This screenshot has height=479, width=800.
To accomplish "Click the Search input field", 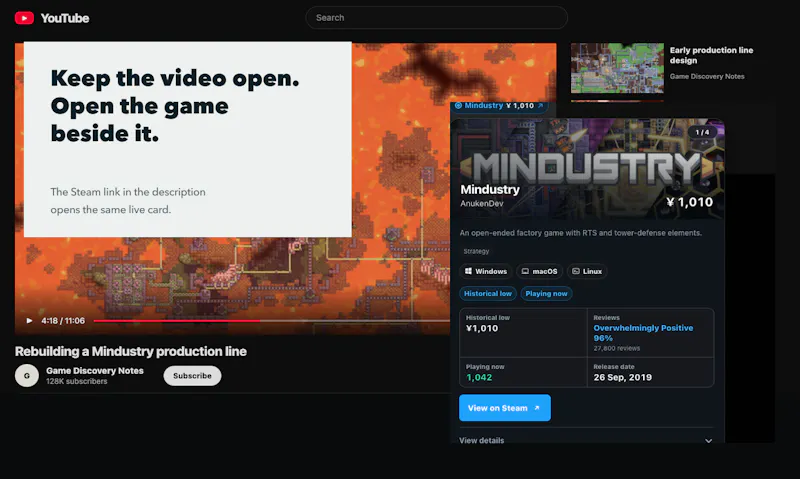I will (x=436, y=17).
